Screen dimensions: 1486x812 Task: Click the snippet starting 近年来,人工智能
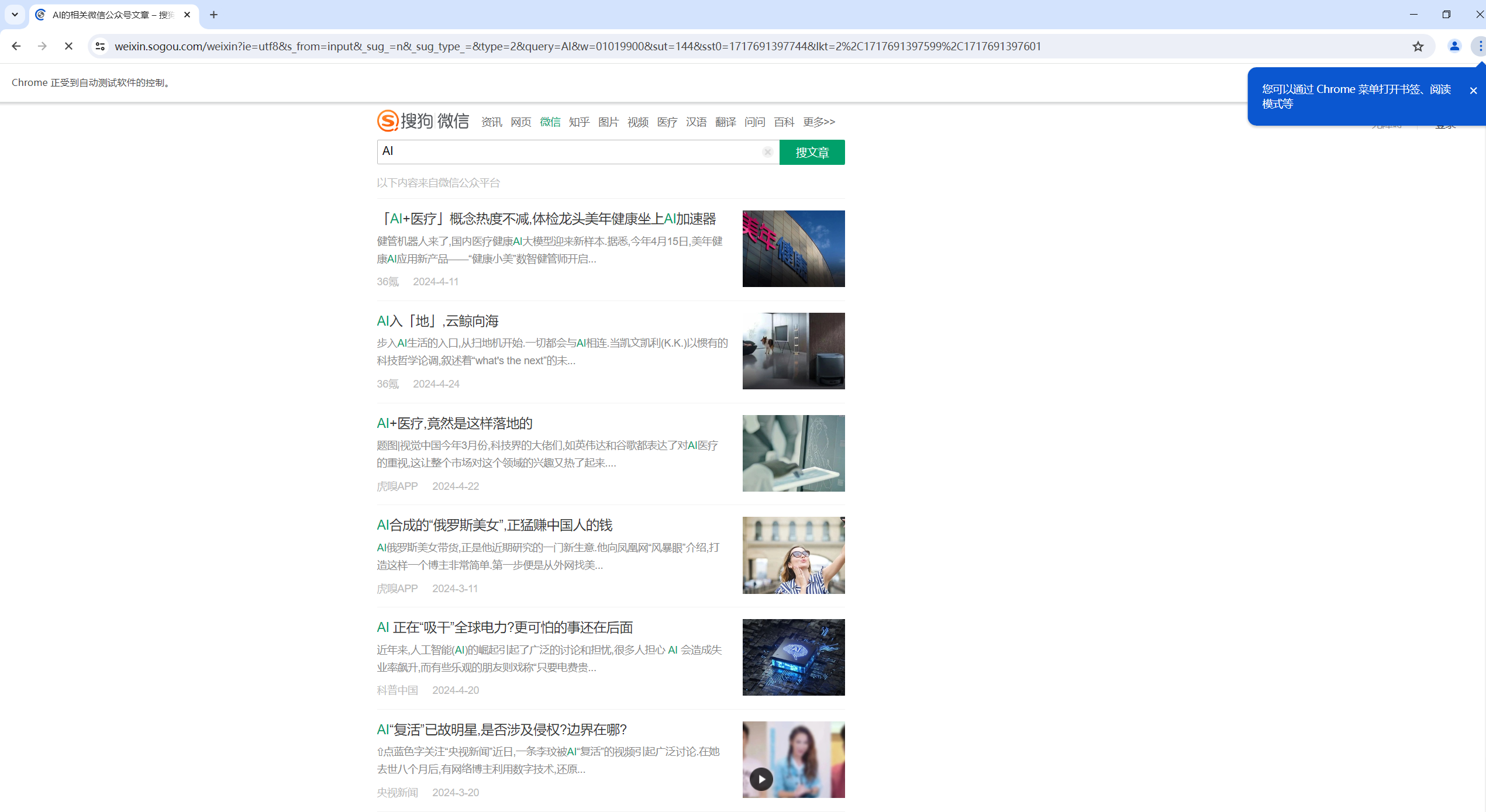pyautogui.click(x=549, y=659)
